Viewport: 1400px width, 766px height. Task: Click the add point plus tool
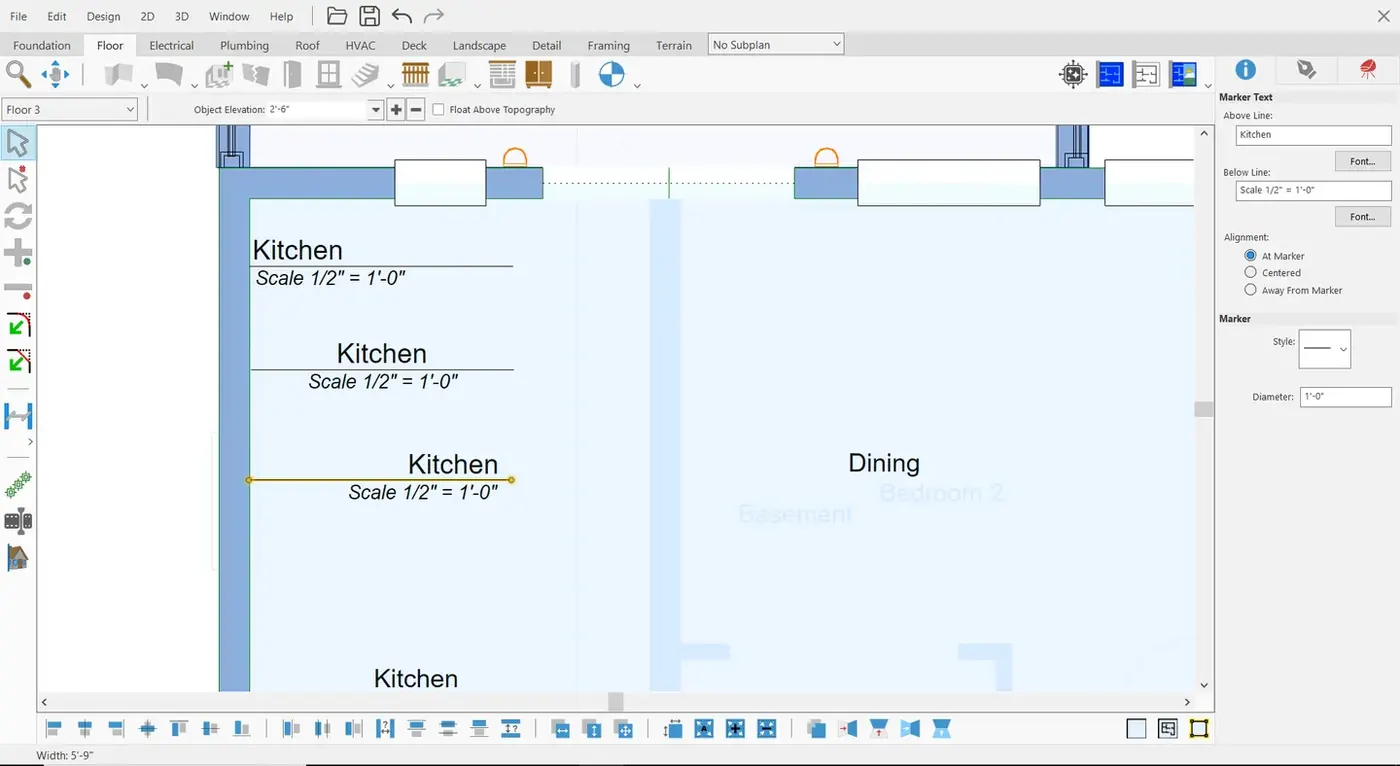pyautogui.click(x=18, y=253)
